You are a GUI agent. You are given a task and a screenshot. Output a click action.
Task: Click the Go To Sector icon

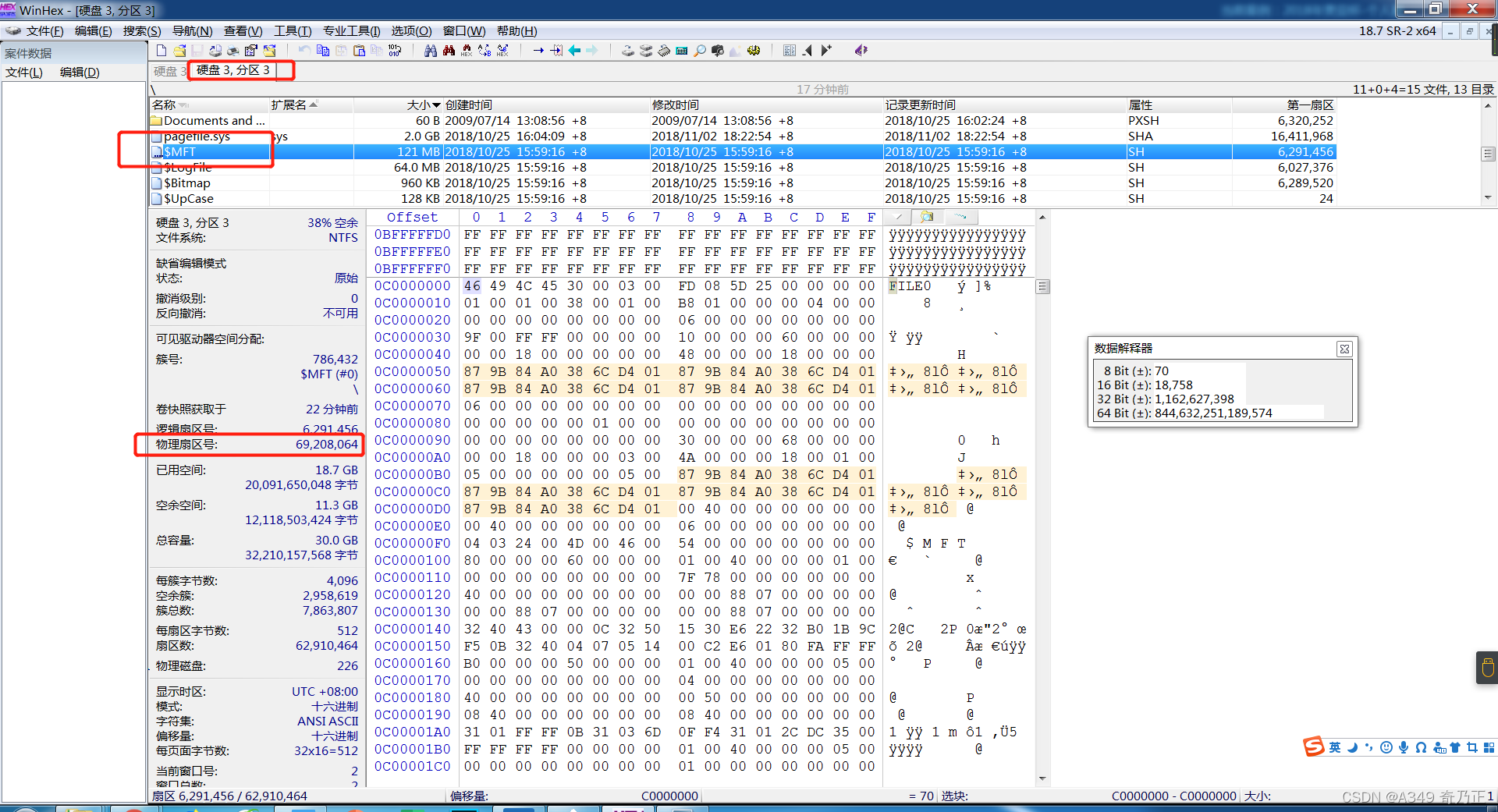[556, 51]
